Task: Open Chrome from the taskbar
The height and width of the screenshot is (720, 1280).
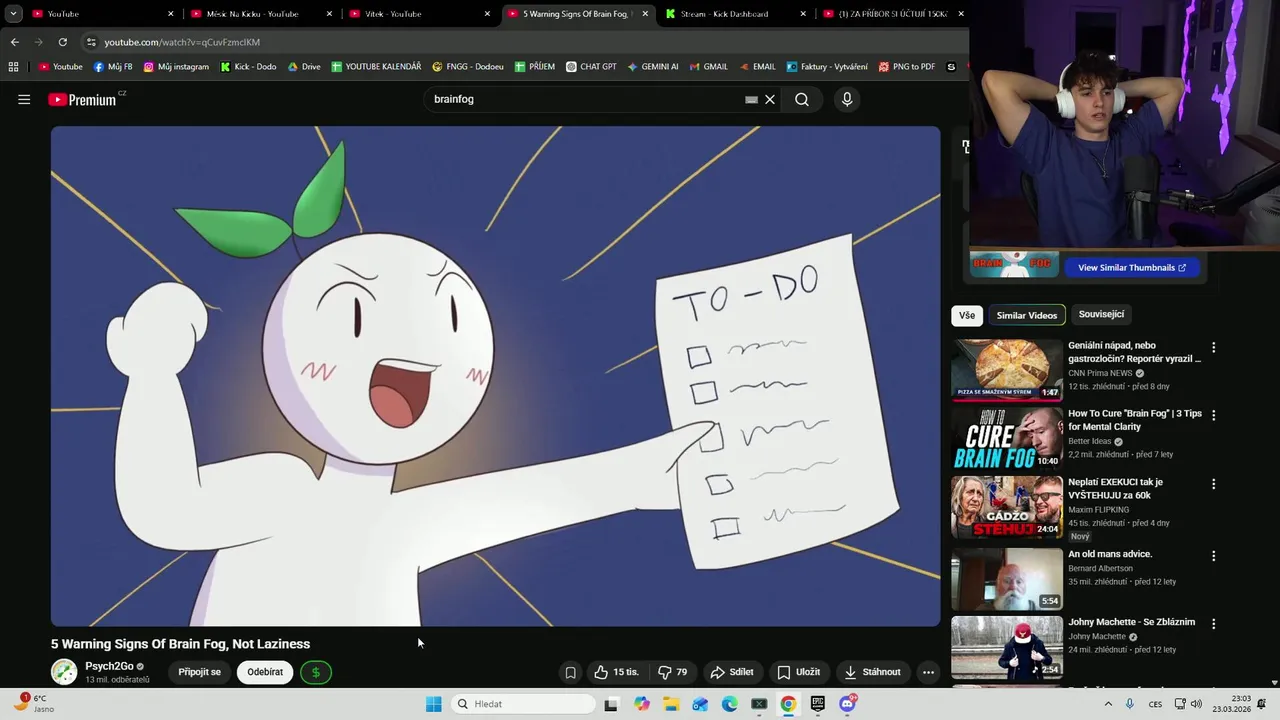Action: point(788,704)
